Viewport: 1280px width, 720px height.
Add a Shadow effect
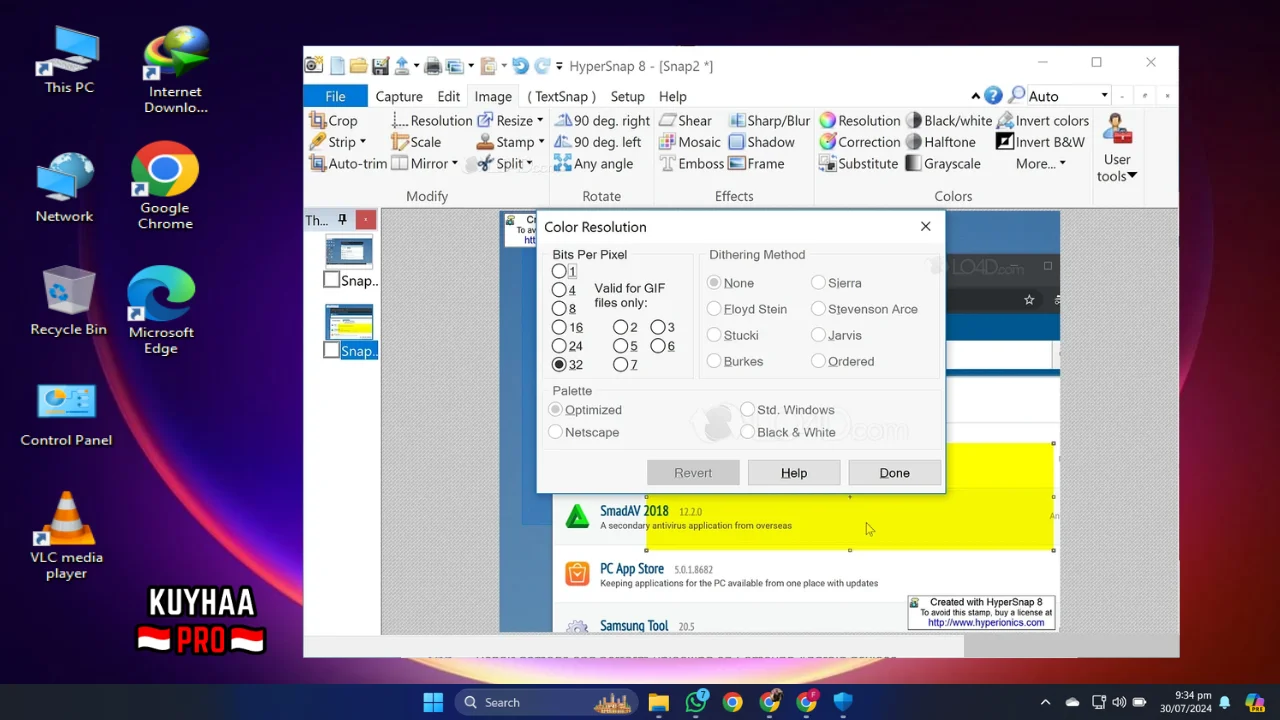coord(761,142)
